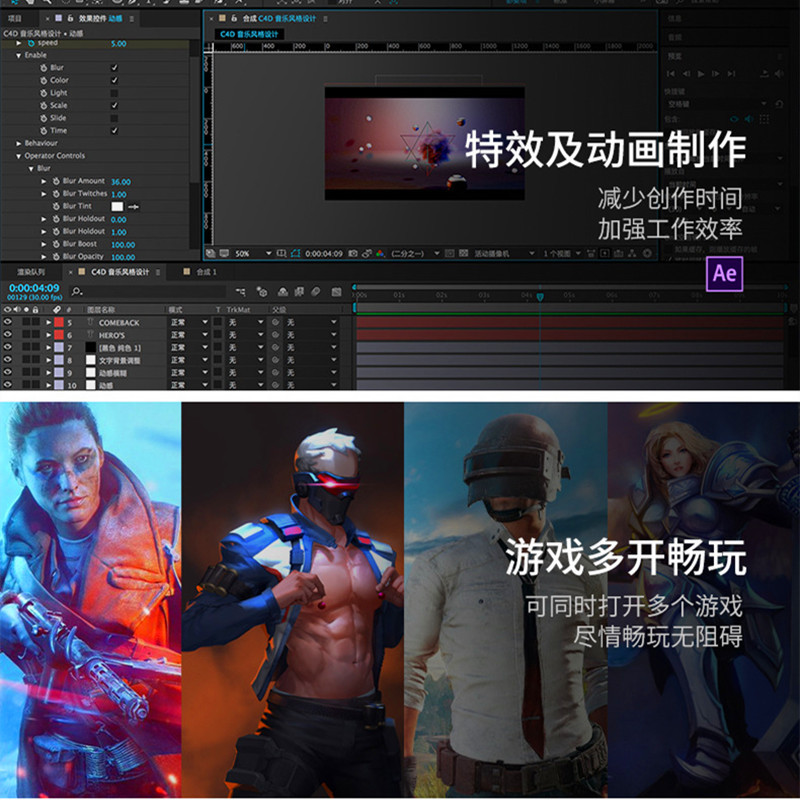This screenshot has width=800, height=800.
Task: Click the timeline search magnifier icon
Action: [77, 291]
